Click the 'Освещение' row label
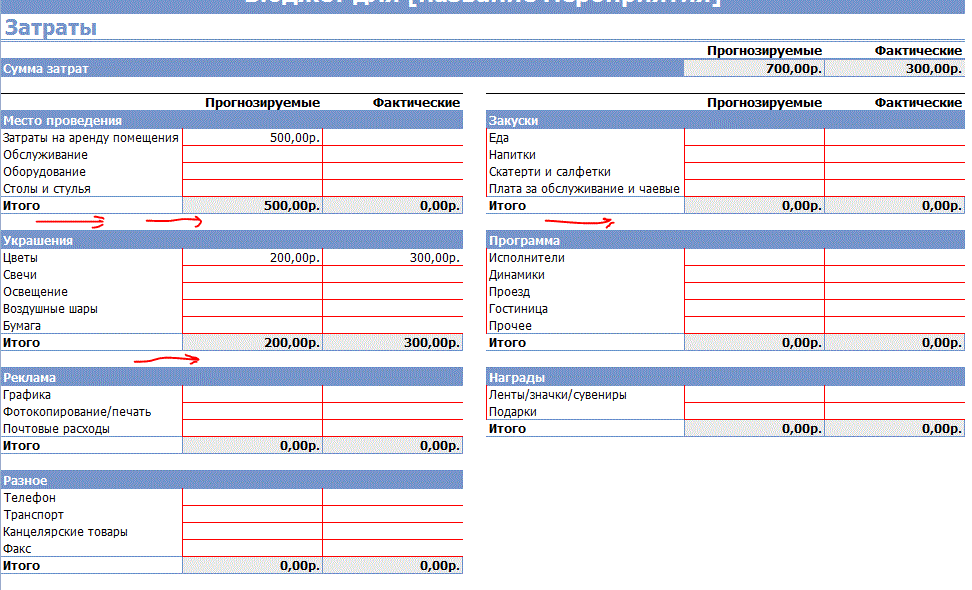 tap(35, 292)
